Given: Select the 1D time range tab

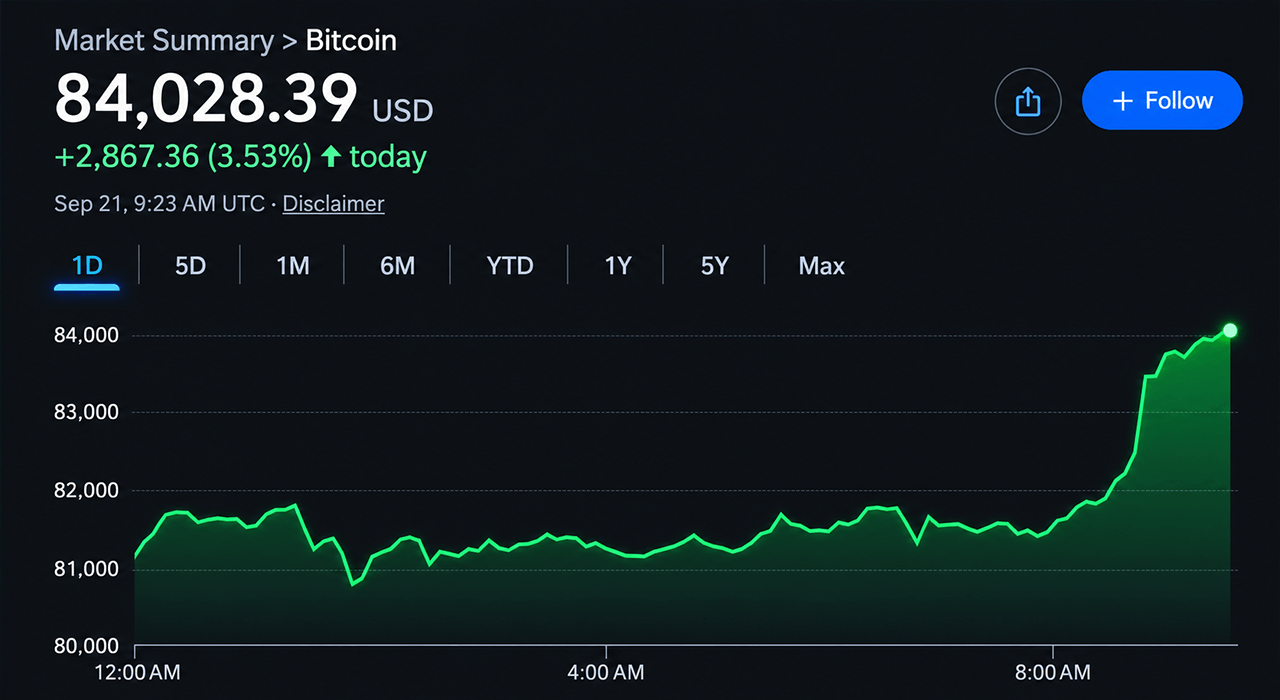Looking at the screenshot, I should (x=87, y=266).
